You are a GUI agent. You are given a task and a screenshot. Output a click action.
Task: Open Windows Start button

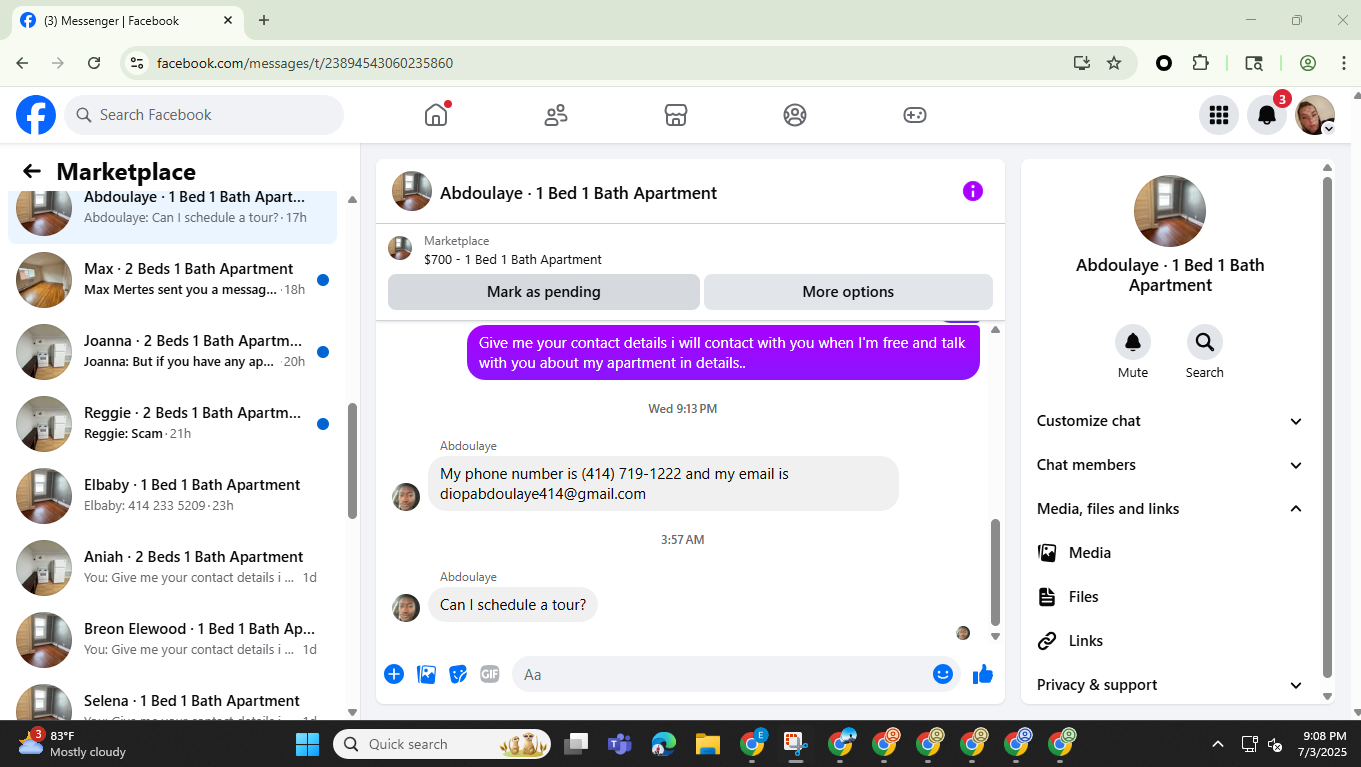307,744
